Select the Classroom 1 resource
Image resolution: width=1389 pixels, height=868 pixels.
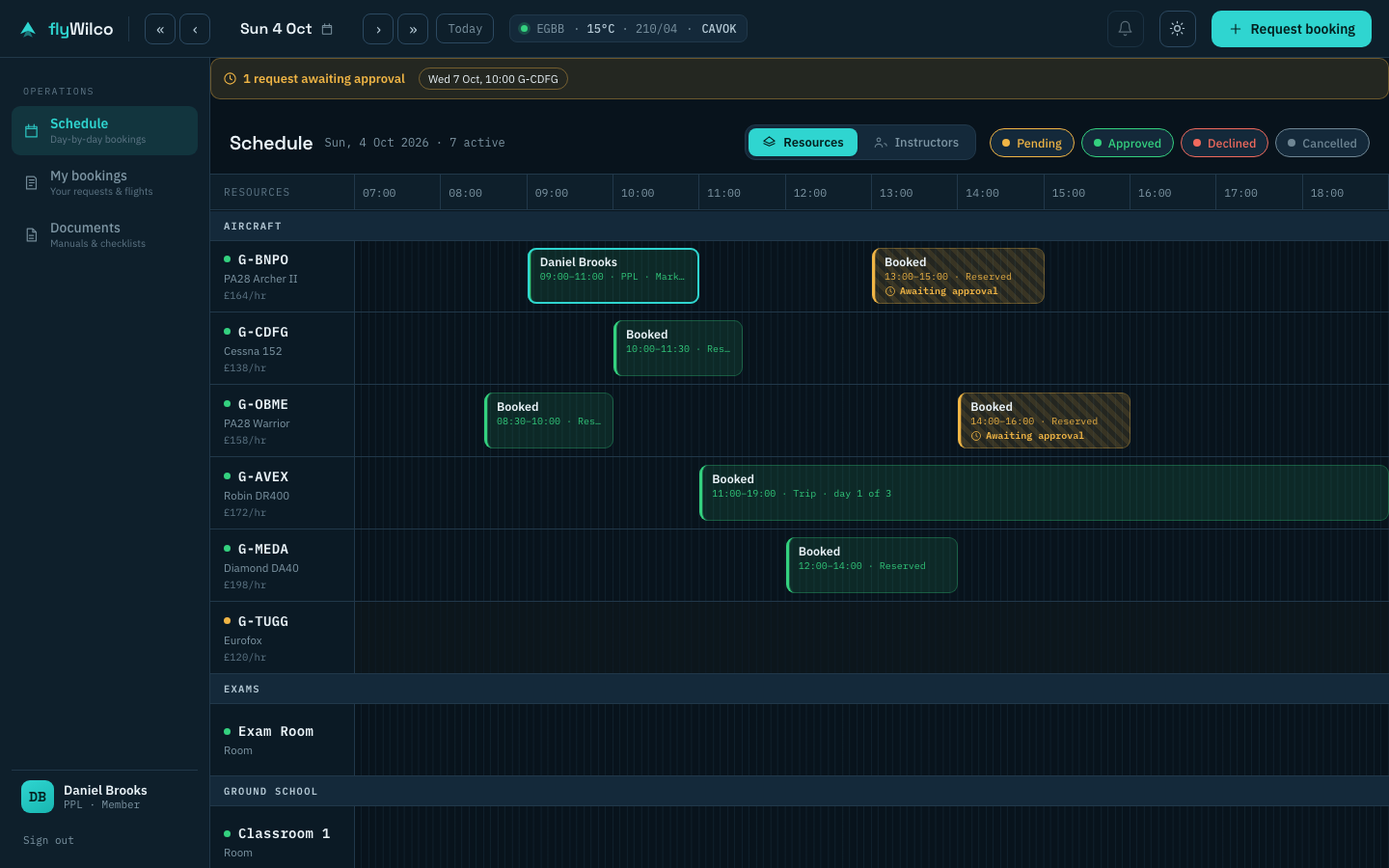pyautogui.click(x=282, y=837)
